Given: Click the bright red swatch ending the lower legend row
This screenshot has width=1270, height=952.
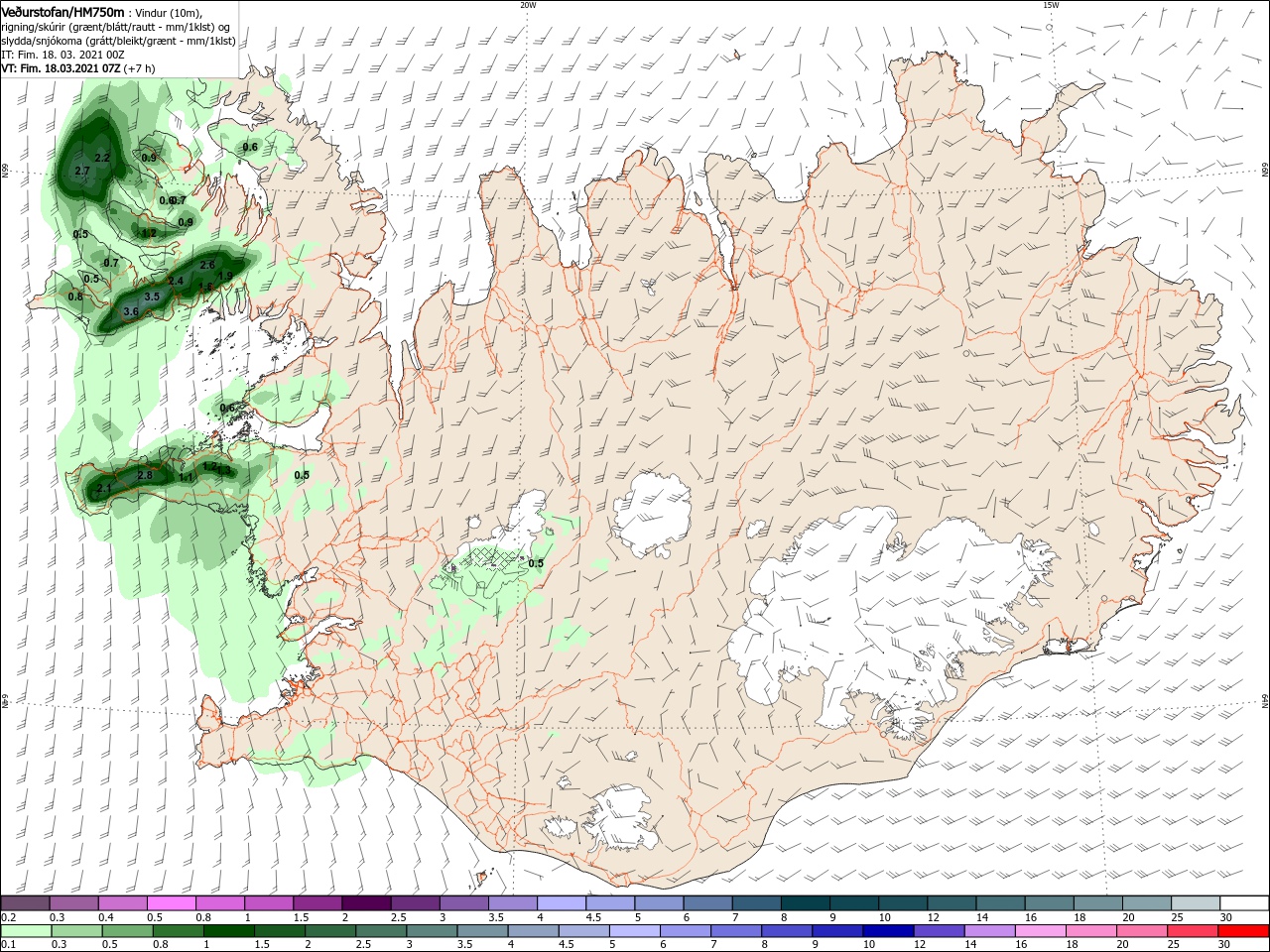Looking at the screenshot, I should click(x=1243, y=931).
